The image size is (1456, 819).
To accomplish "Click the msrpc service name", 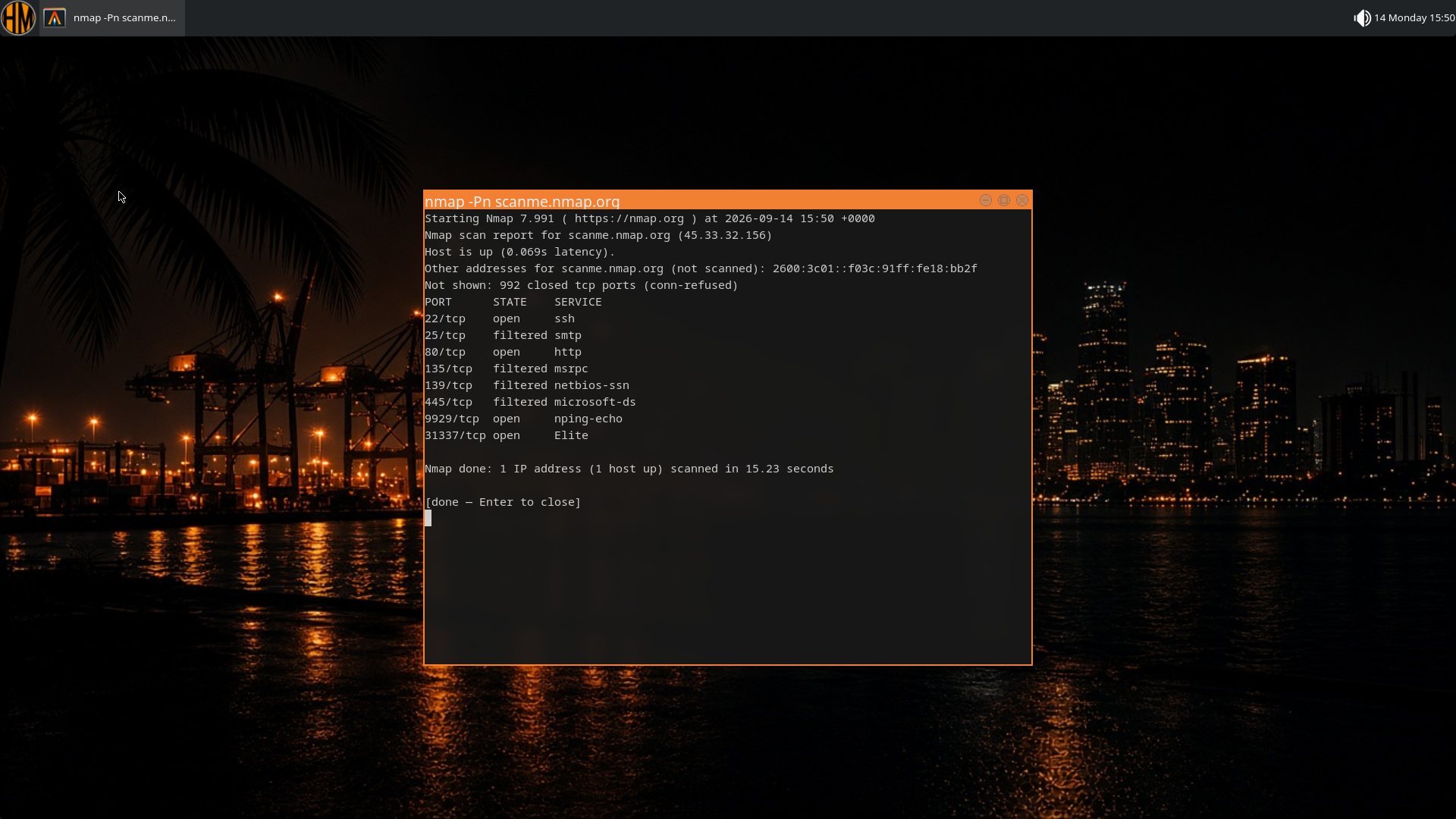I will [x=571, y=369].
